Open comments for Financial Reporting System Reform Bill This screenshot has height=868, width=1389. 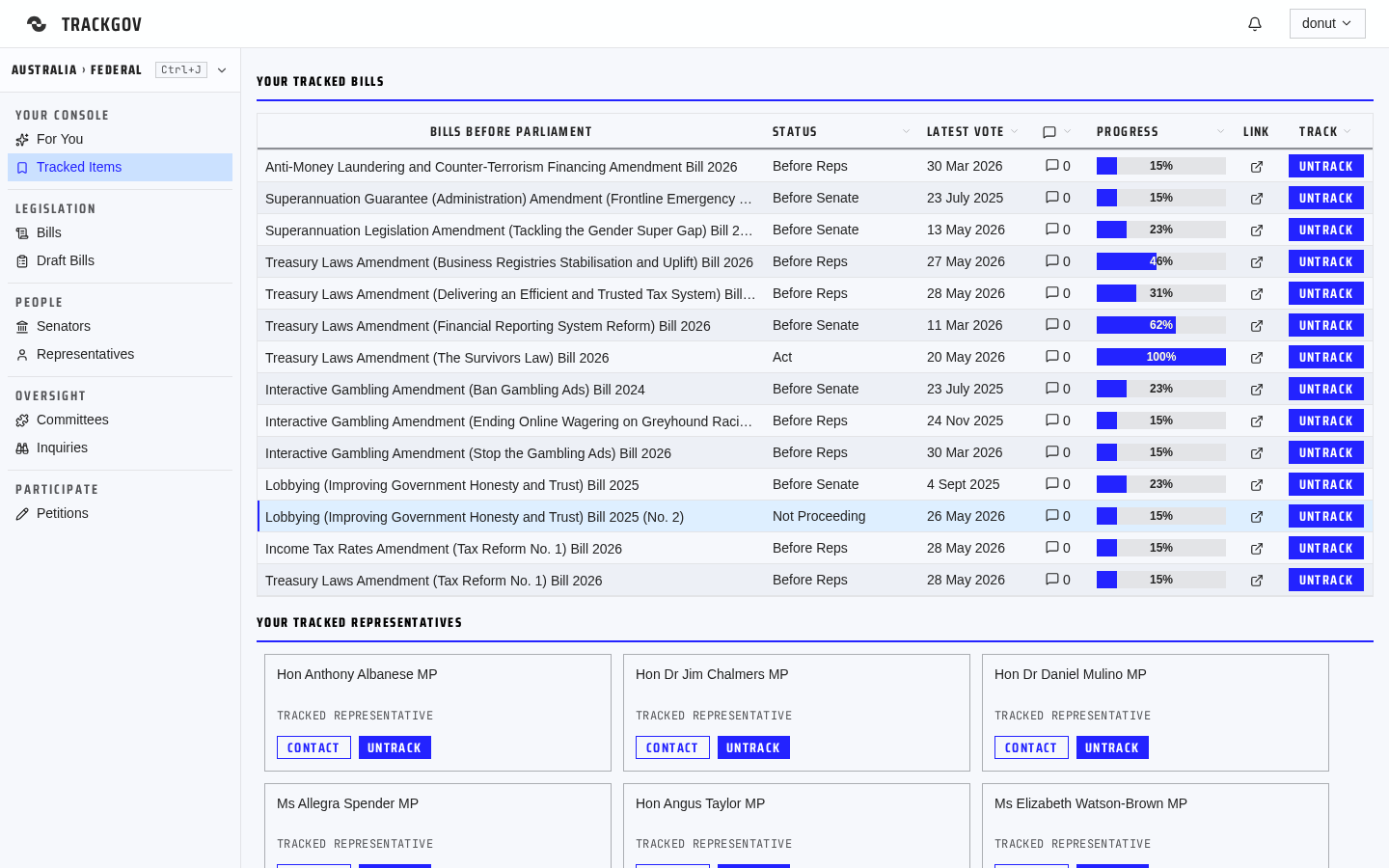(x=1058, y=325)
